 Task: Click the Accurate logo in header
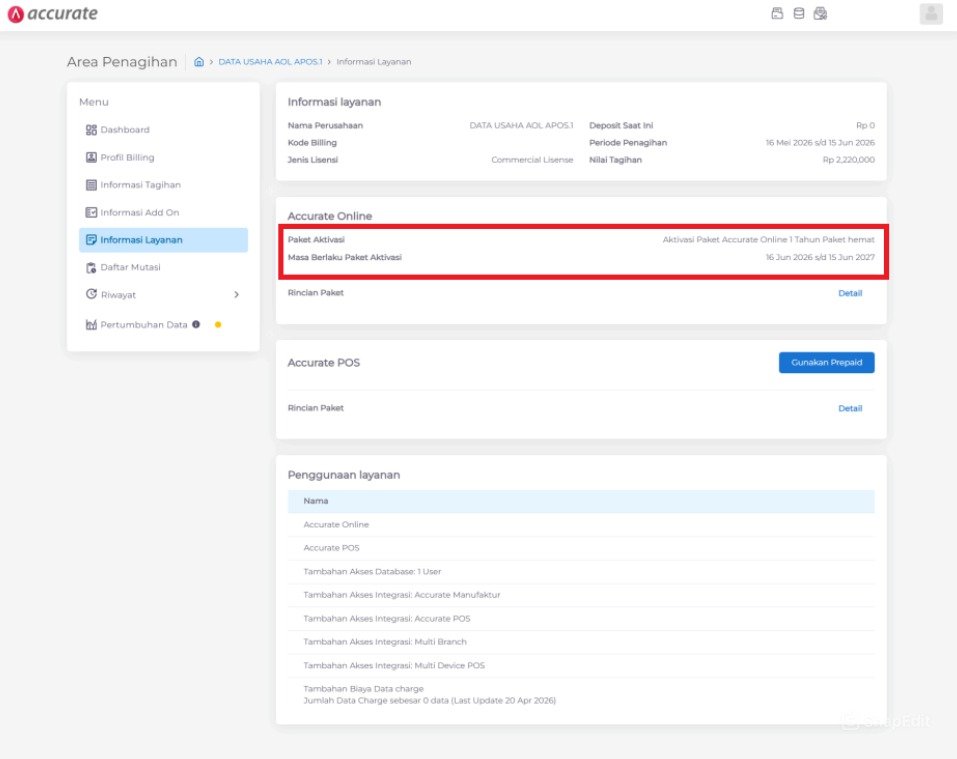pyautogui.click(x=52, y=13)
